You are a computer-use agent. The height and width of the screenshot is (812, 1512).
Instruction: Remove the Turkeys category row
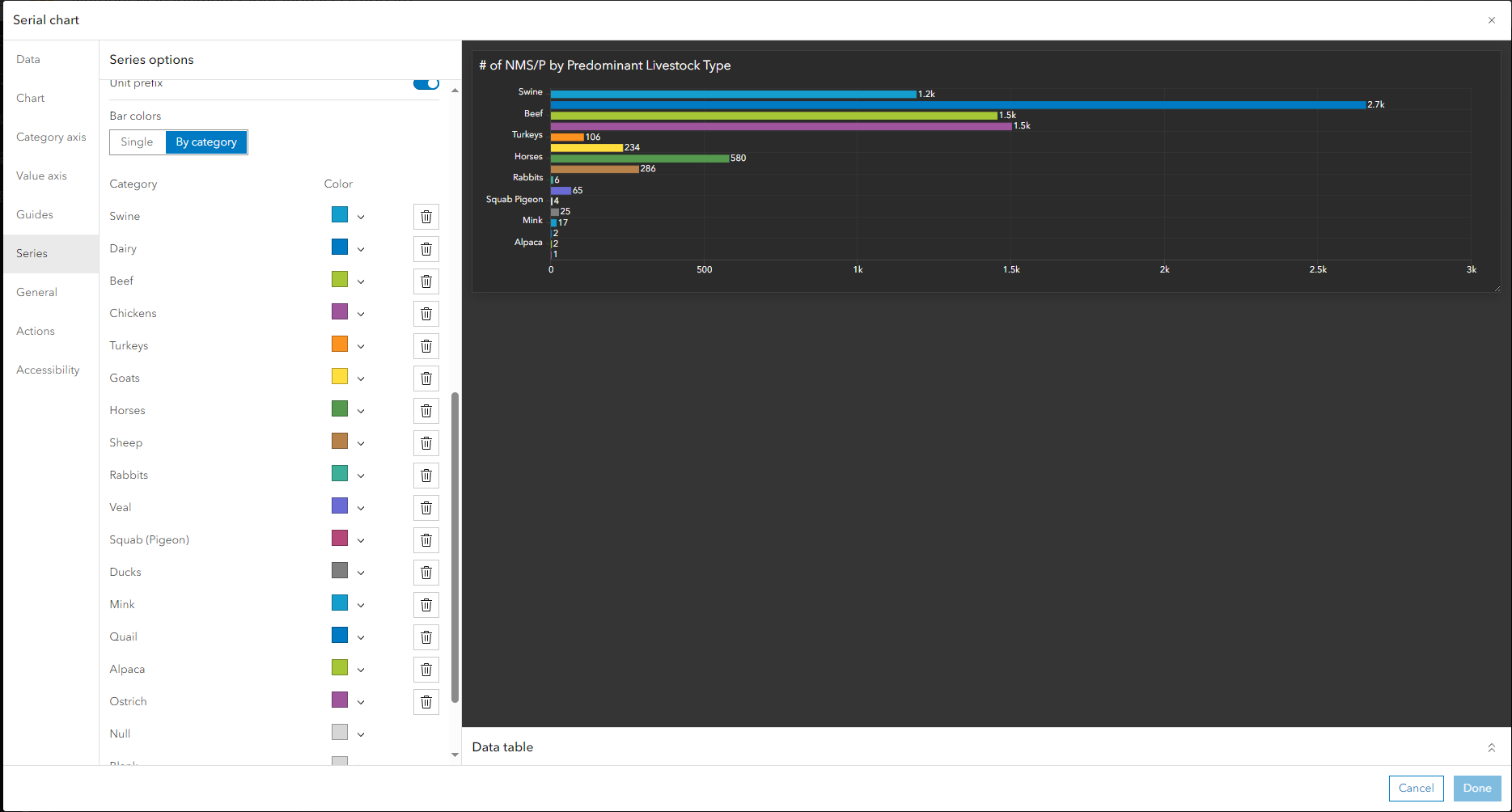point(426,345)
